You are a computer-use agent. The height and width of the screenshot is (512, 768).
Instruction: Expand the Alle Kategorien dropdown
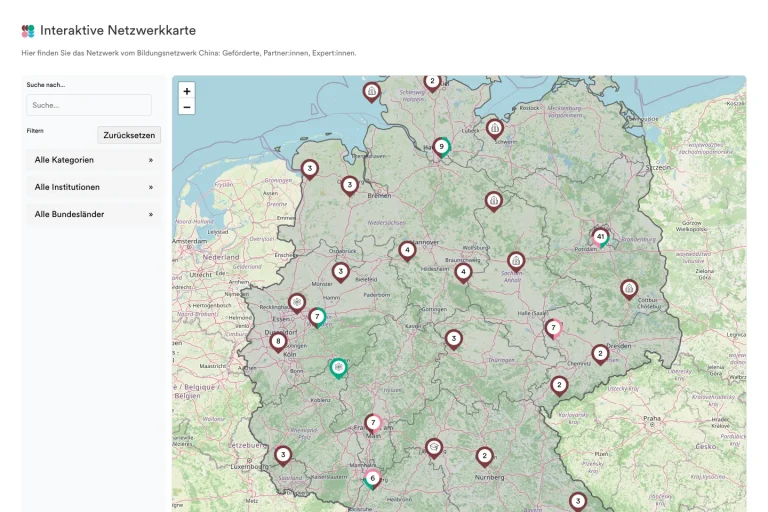click(x=94, y=160)
